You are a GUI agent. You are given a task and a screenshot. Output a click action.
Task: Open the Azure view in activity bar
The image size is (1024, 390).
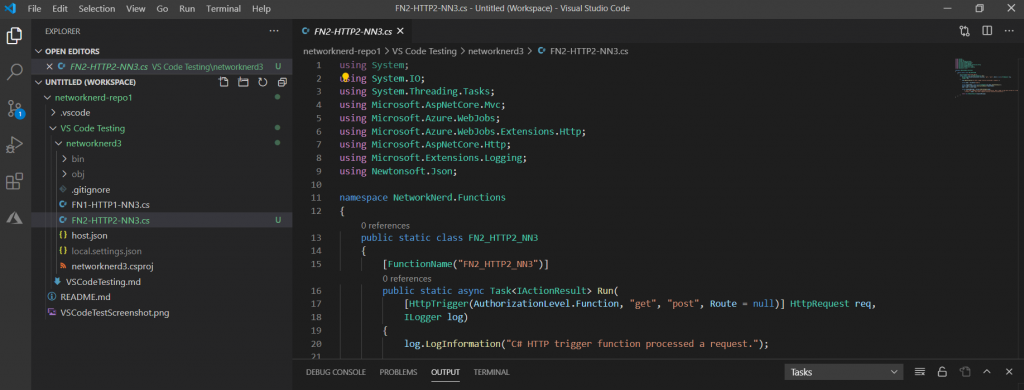click(14, 217)
